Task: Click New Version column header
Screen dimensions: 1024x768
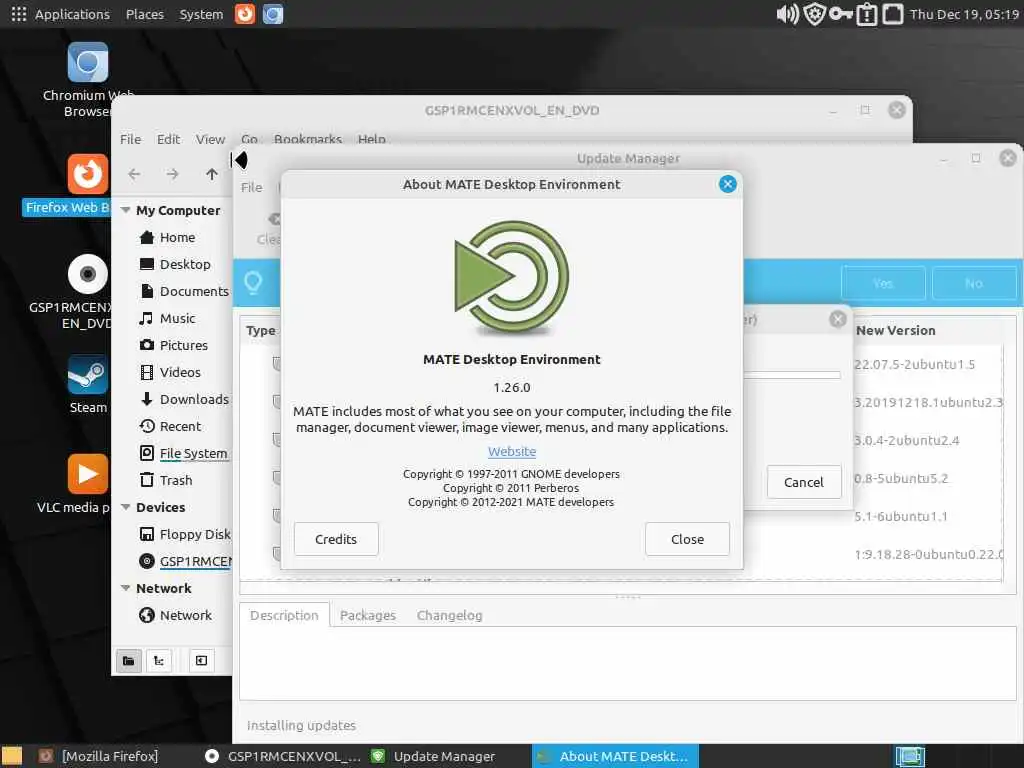Action: coord(895,330)
